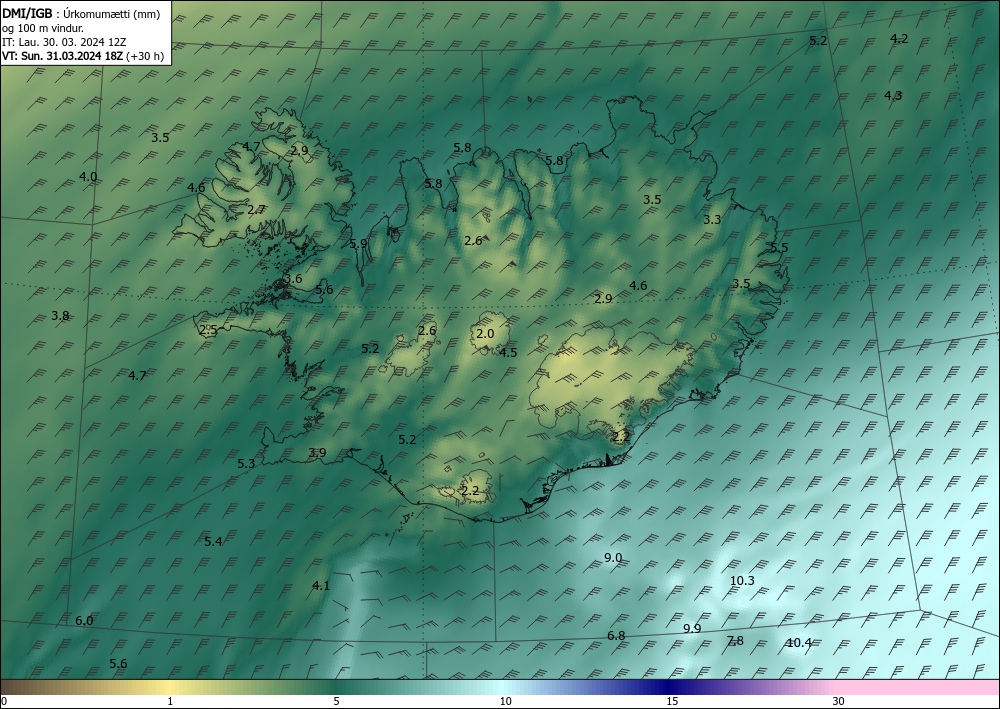
Task: Click the '15' label on the color scale
Action: [672, 701]
